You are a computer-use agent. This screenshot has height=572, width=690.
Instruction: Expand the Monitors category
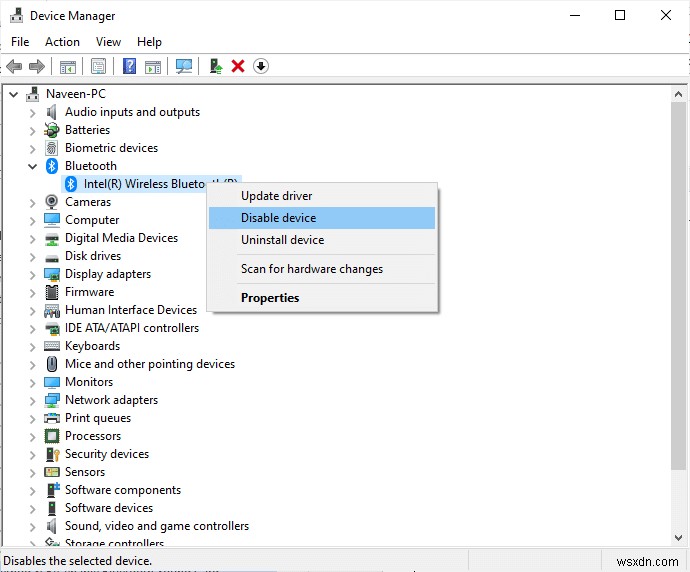(33, 382)
